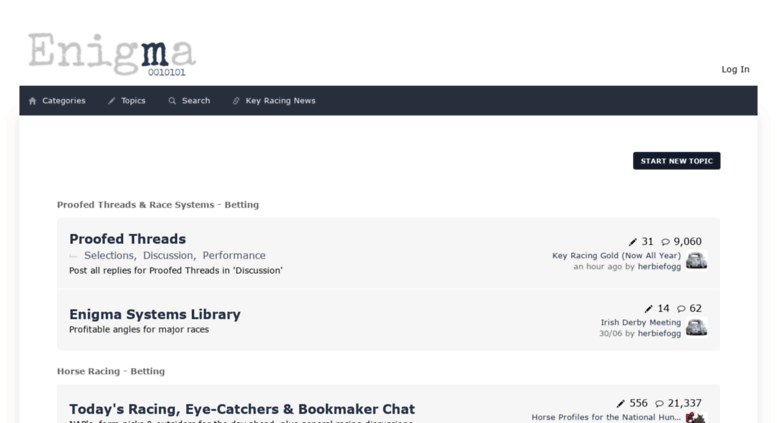Click the 30/06 date text
The image size is (777, 423).
coord(610,333)
